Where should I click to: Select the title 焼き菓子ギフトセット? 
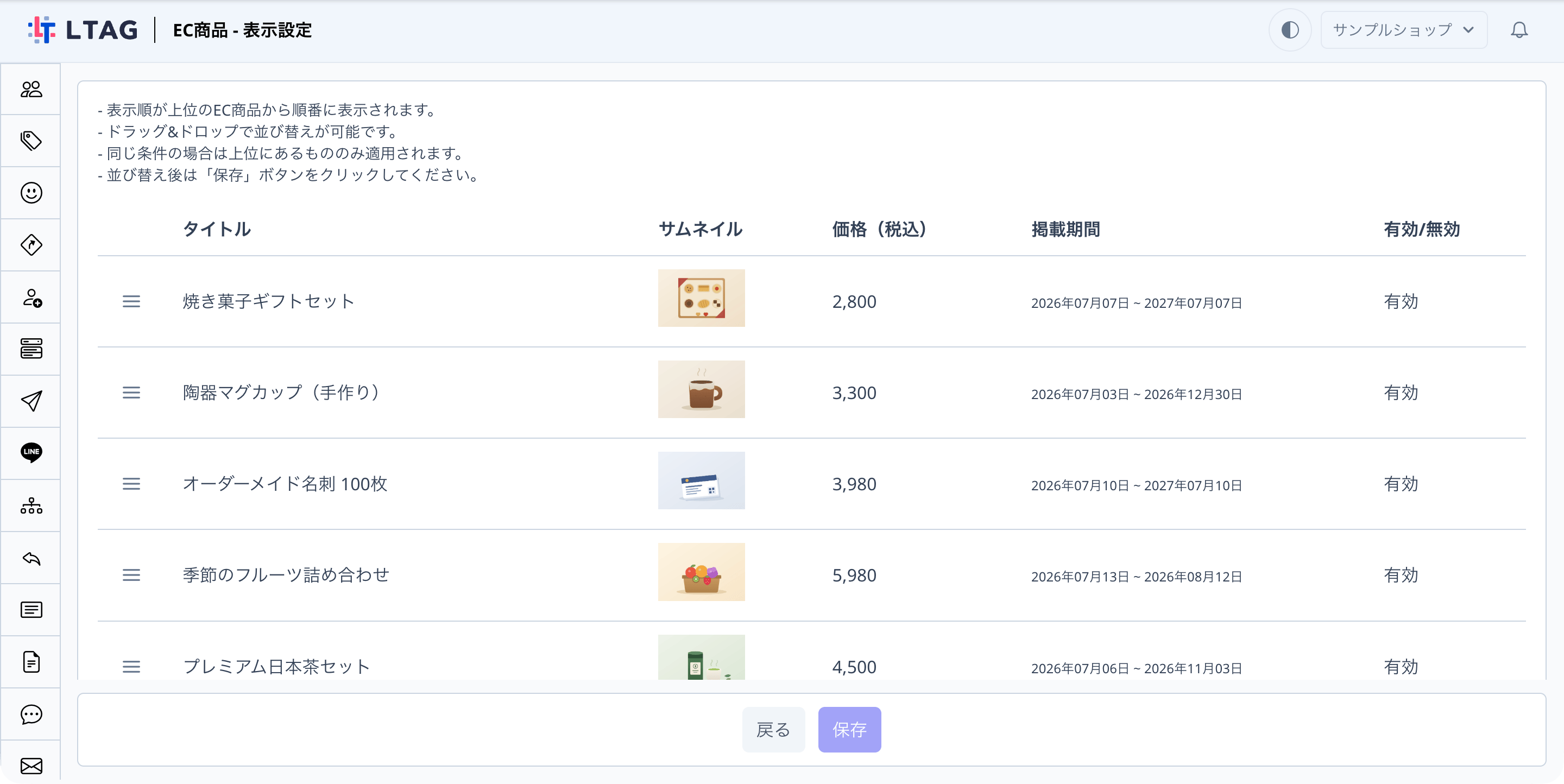(x=269, y=301)
